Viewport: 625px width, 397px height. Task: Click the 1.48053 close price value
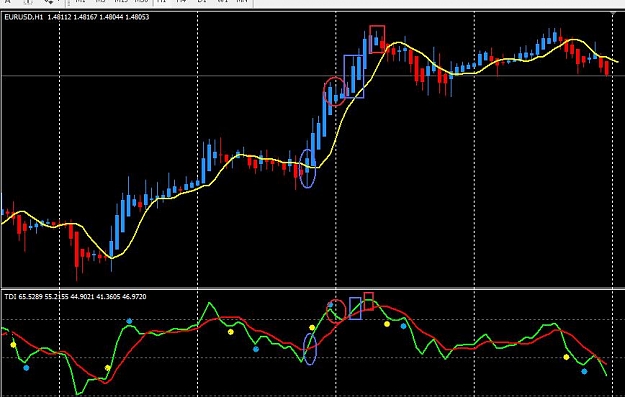tap(137, 17)
